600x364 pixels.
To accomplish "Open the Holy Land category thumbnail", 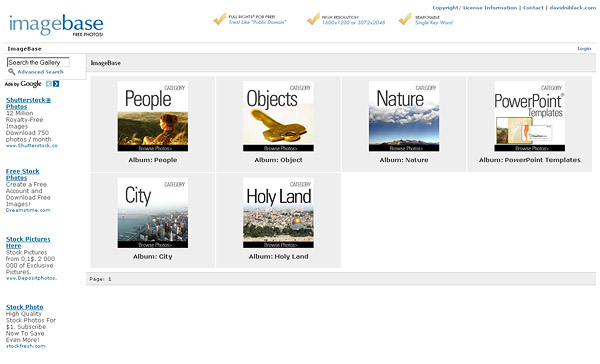I will (278, 212).
